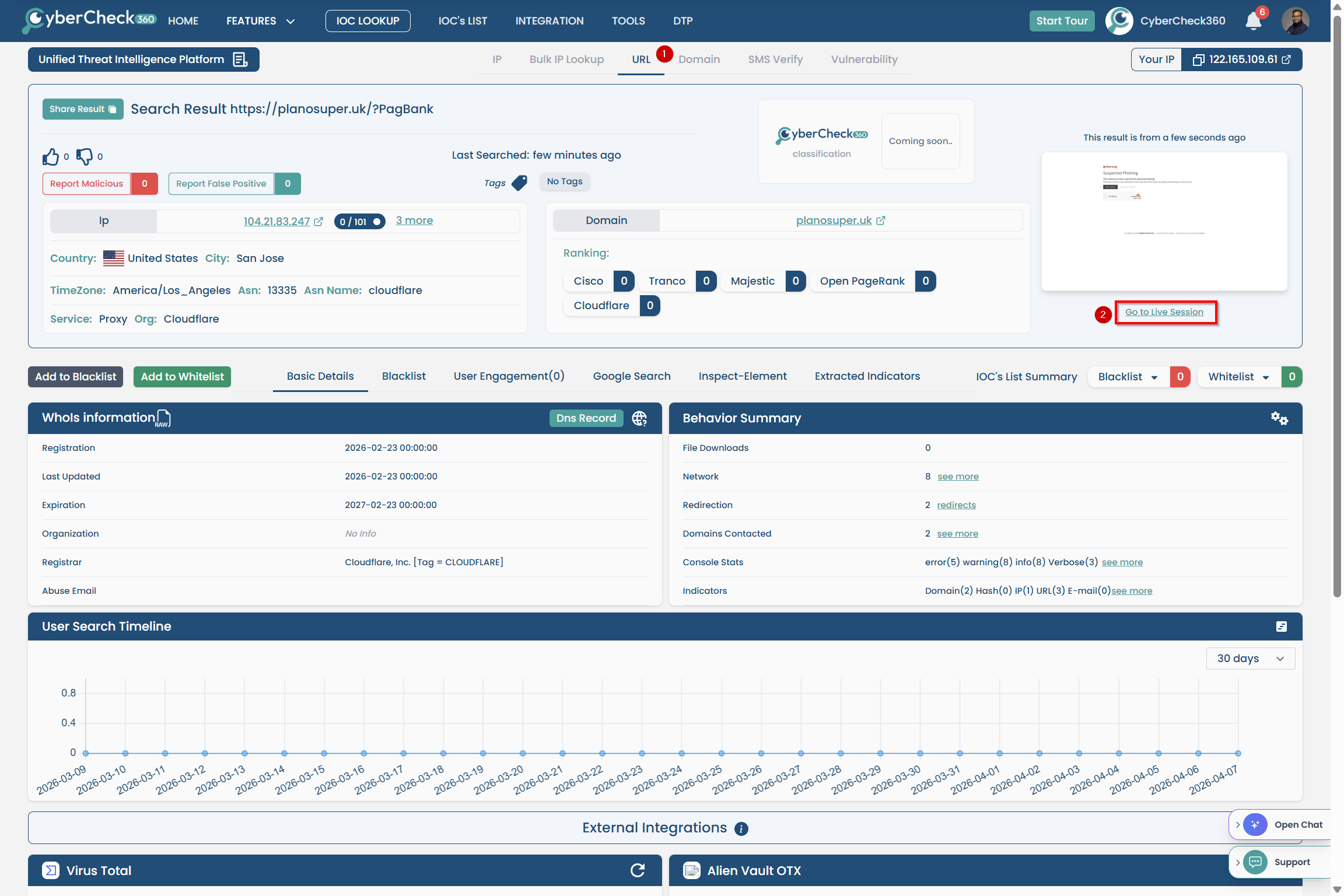This screenshot has width=1344, height=896.
Task: Click the Virus Total logo icon
Action: point(51,870)
